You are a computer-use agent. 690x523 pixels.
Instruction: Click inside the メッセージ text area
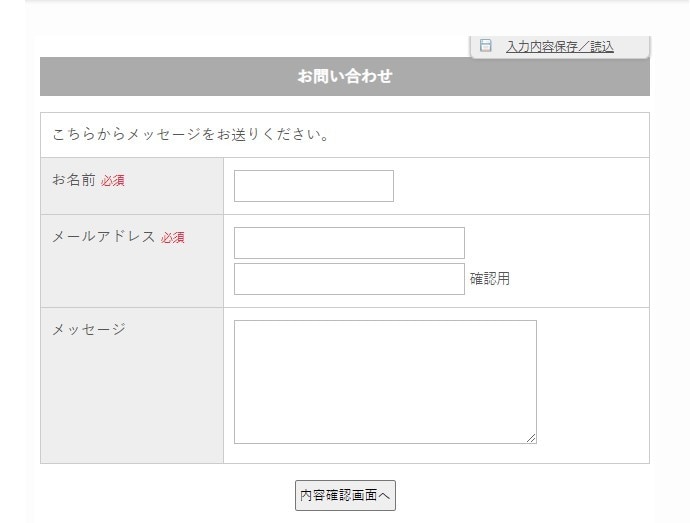(385, 382)
